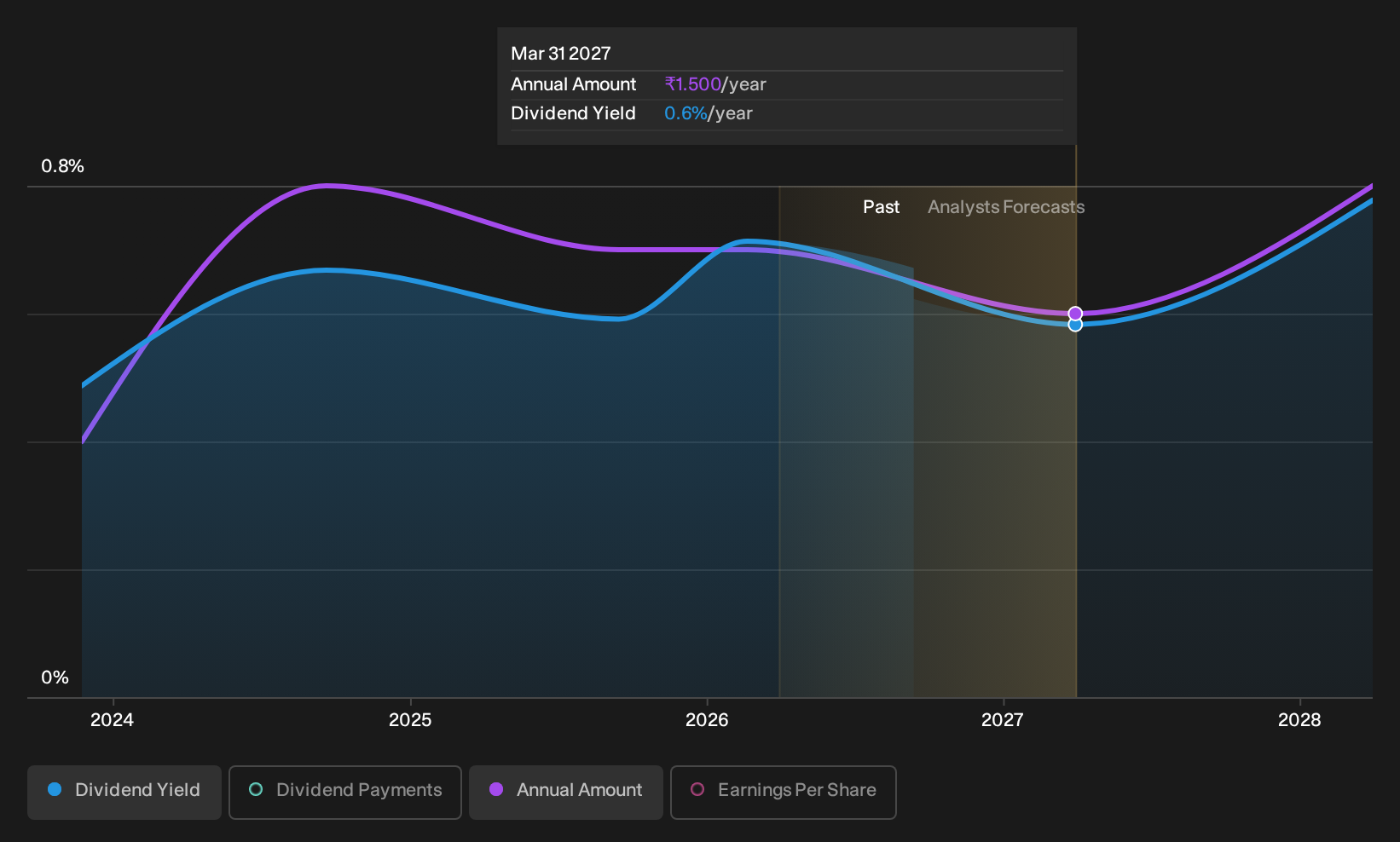Click the Mar 31 2027 tooltip date
The height and width of the screenshot is (842, 1400).
pyautogui.click(x=561, y=54)
